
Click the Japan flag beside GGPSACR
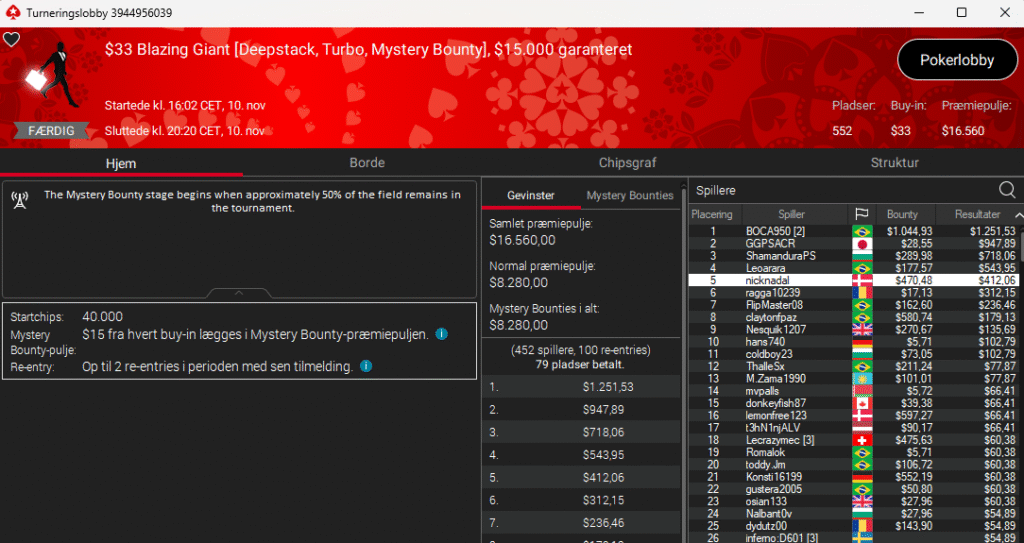pos(861,243)
